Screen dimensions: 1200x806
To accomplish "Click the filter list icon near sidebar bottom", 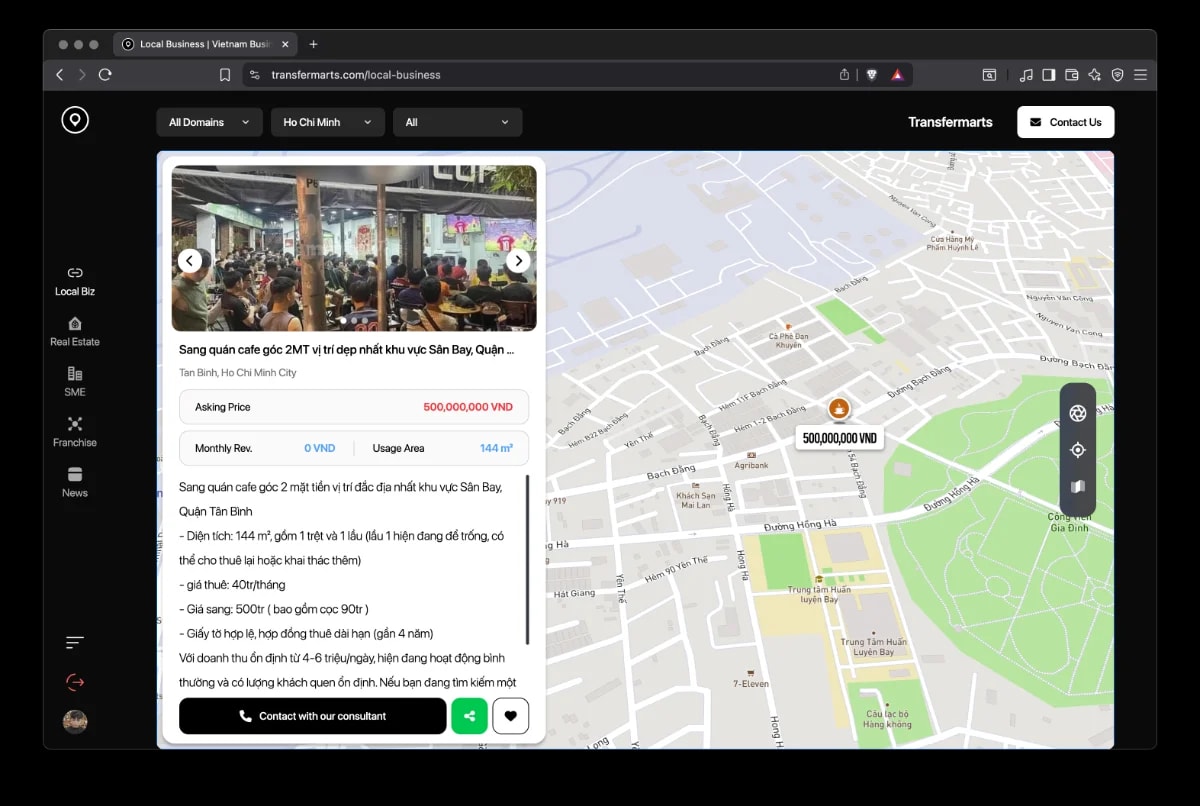I will coord(74,642).
